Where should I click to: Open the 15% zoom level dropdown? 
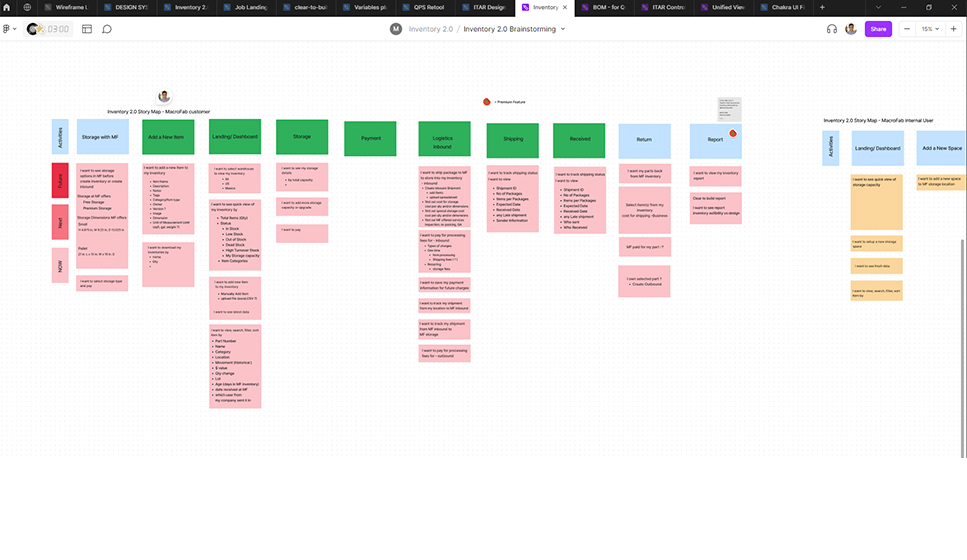[930, 29]
